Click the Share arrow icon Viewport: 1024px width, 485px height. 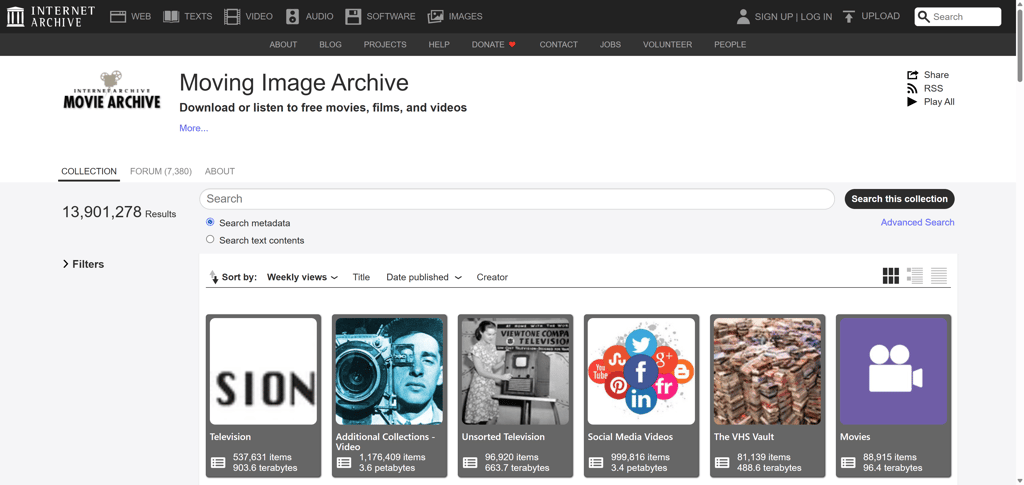click(912, 74)
